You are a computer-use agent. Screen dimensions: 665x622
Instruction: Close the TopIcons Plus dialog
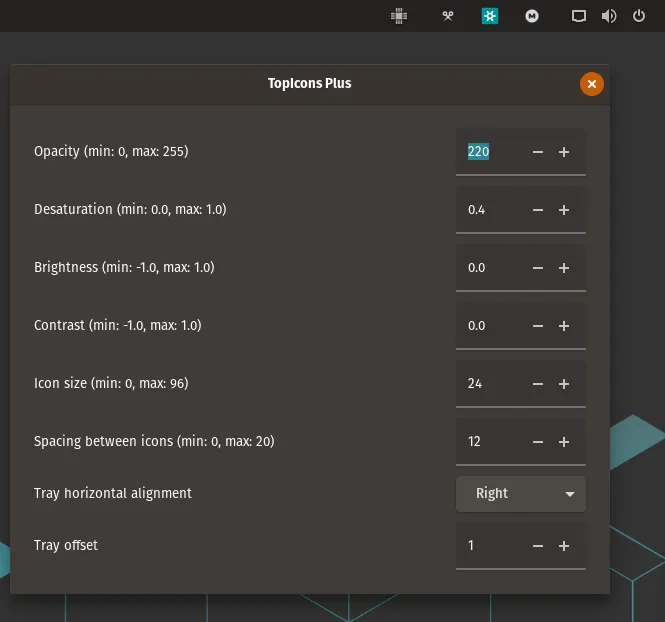592,84
